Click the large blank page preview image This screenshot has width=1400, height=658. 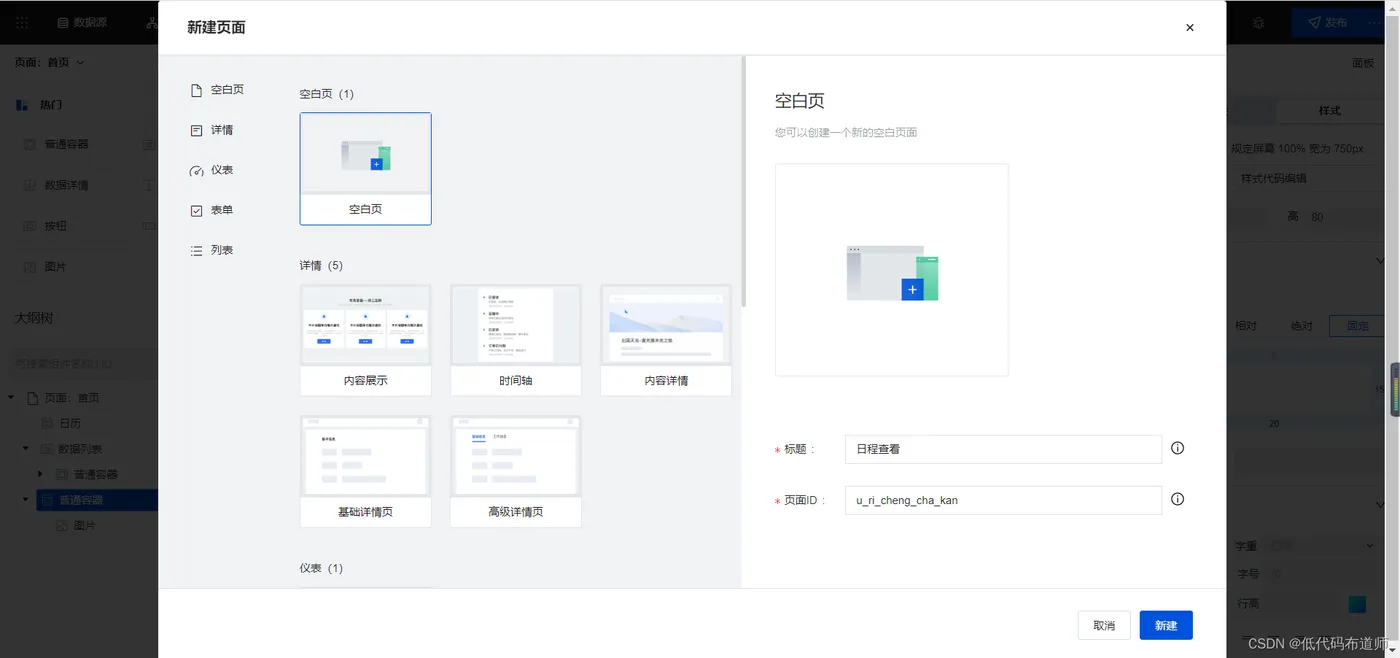tap(892, 270)
